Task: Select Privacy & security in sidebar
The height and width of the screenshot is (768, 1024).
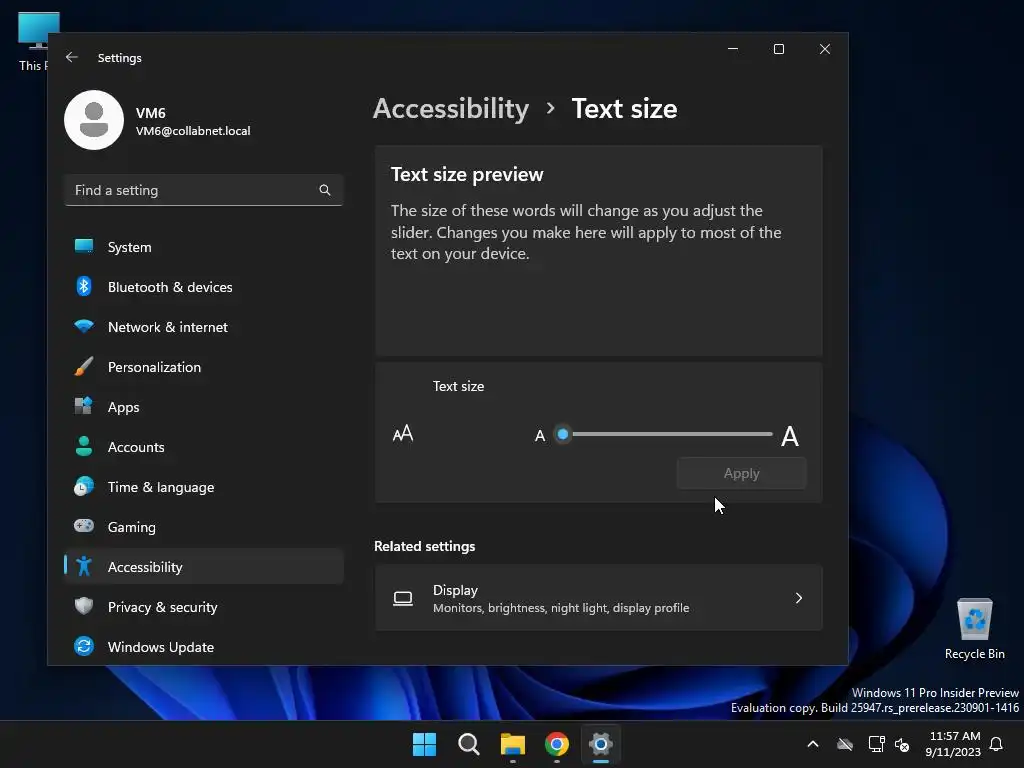Action: [x=203, y=607]
